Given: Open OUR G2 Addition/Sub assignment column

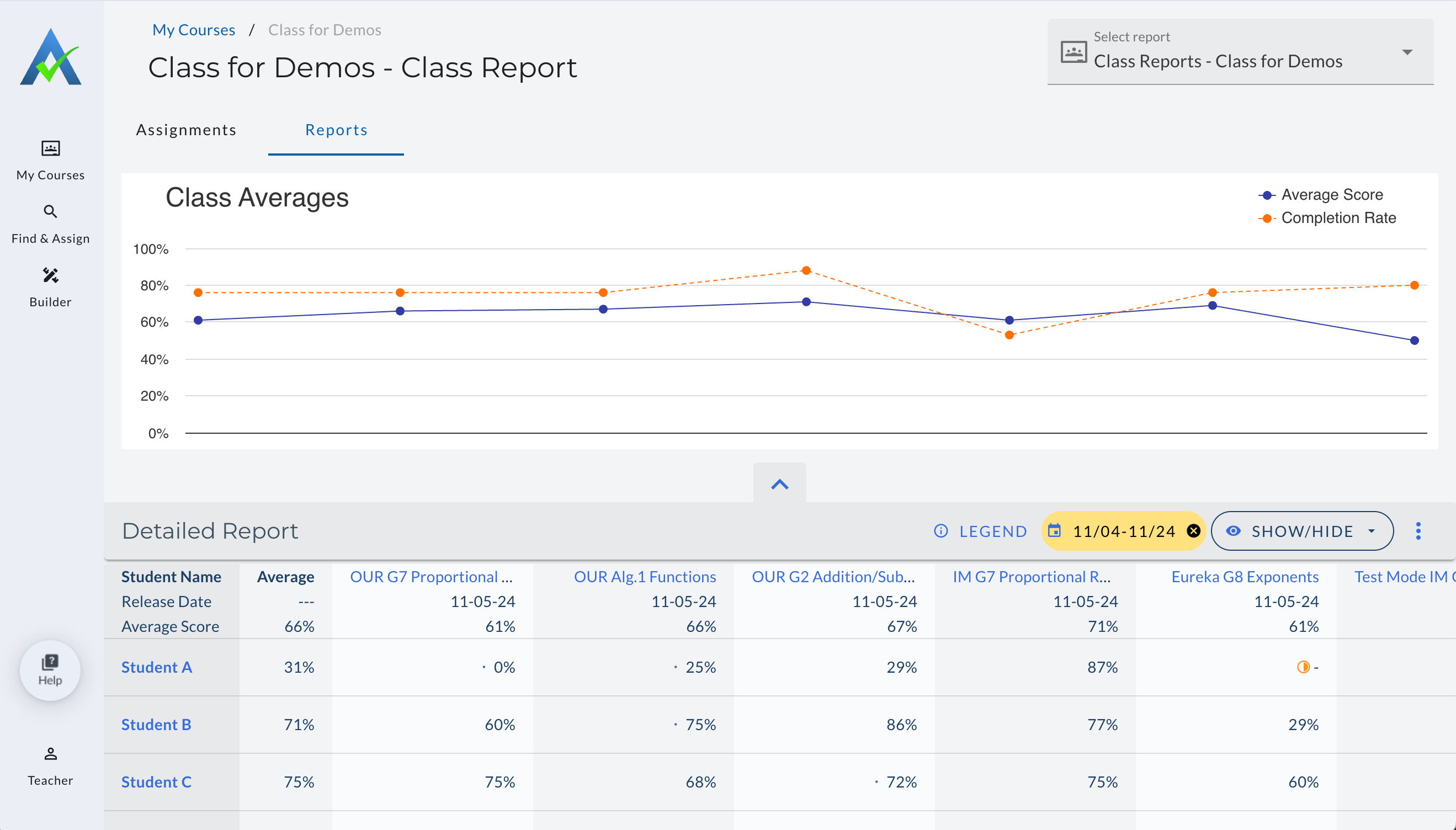Looking at the screenshot, I should click(834, 577).
